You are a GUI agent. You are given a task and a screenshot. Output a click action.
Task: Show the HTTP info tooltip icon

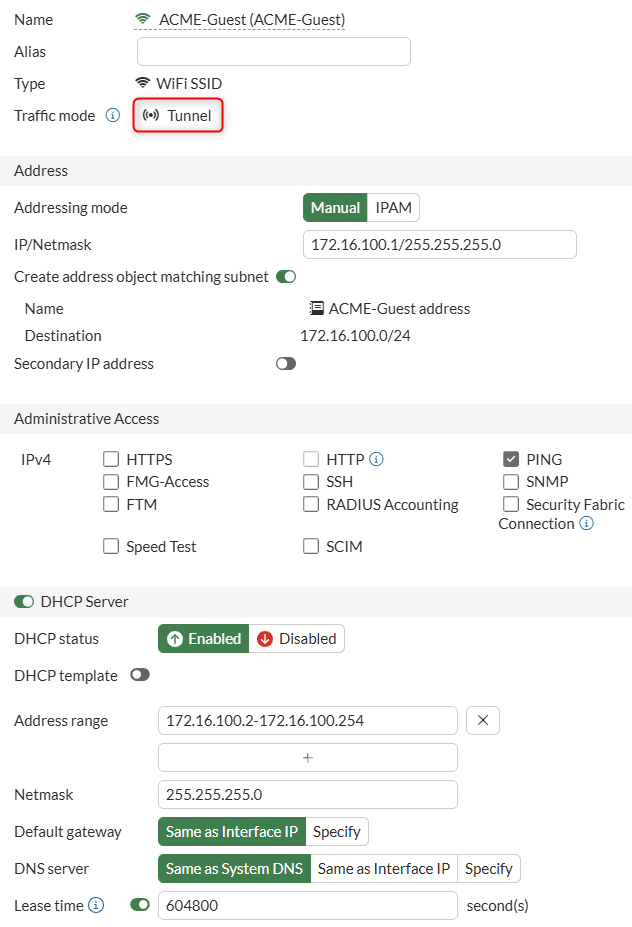click(376, 459)
